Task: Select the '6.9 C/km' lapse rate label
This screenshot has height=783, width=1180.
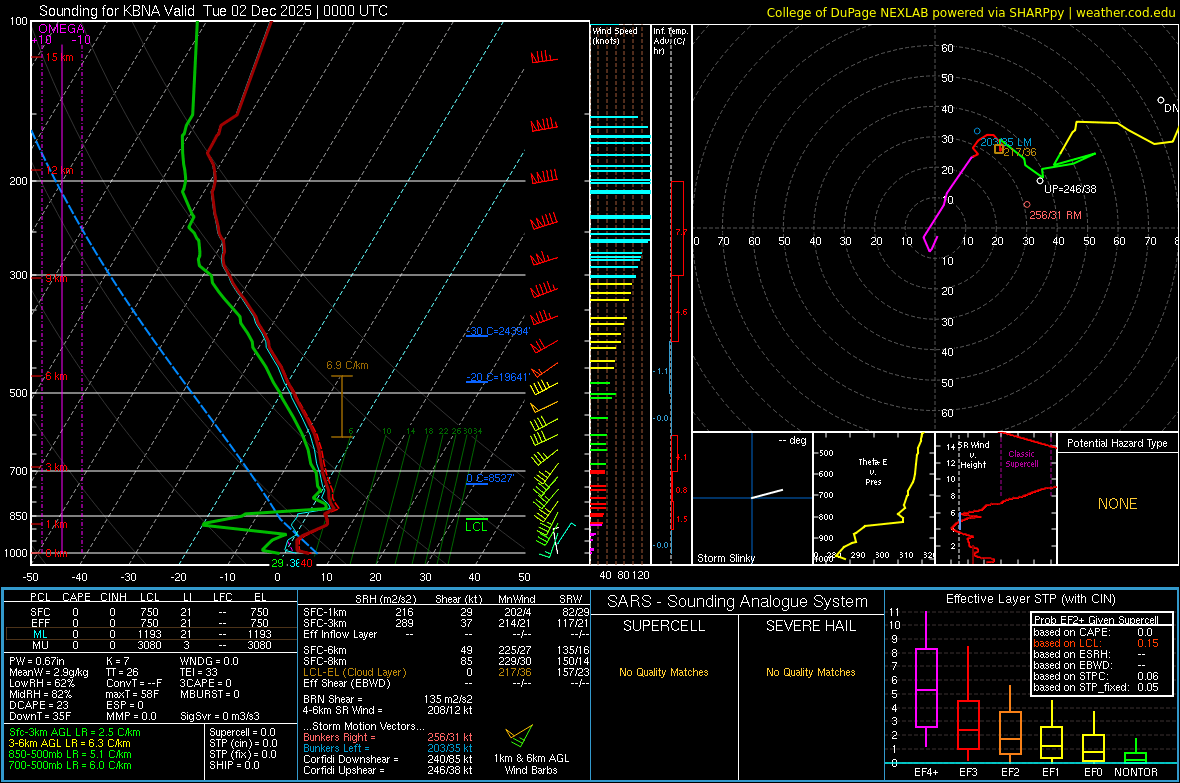Action: tap(347, 365)
